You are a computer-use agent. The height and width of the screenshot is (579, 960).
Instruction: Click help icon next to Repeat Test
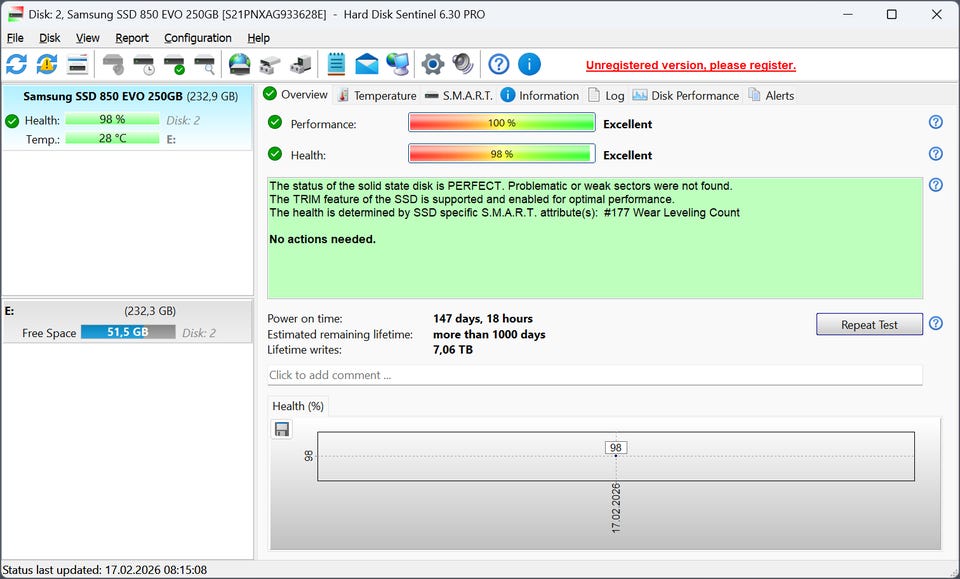click(935, 324)
